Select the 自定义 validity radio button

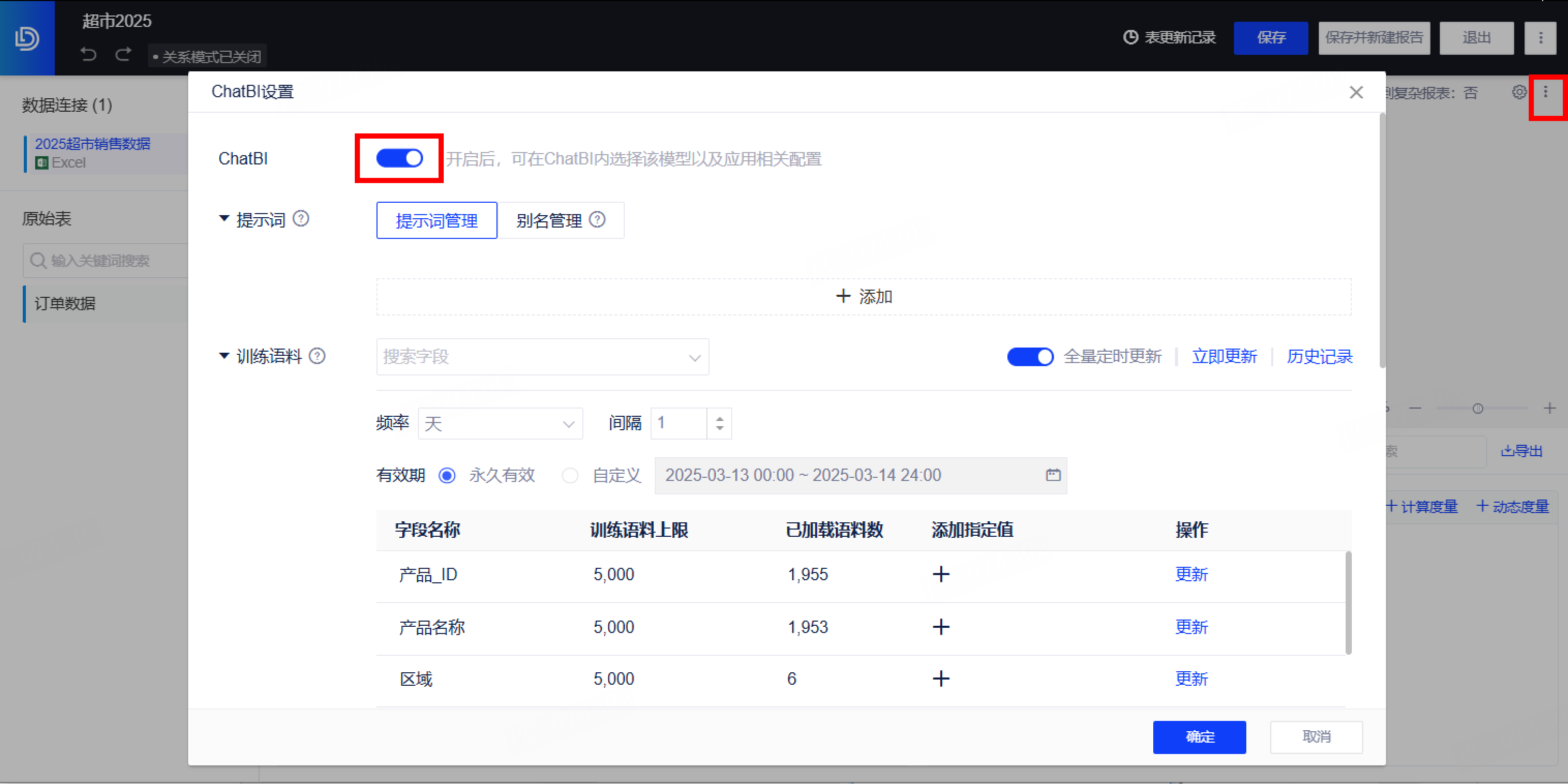click(570, 475)
